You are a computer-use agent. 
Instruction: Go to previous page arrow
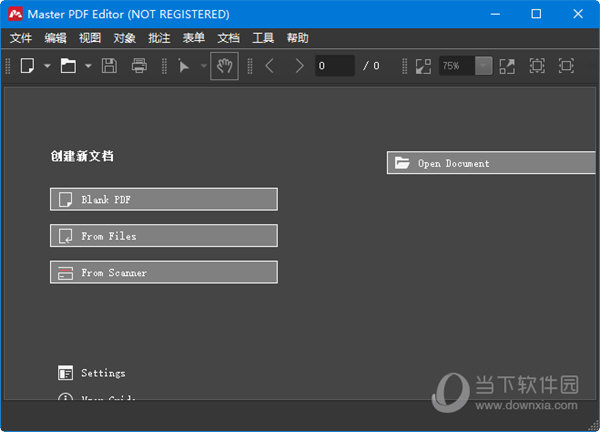[x=269, y=66]
